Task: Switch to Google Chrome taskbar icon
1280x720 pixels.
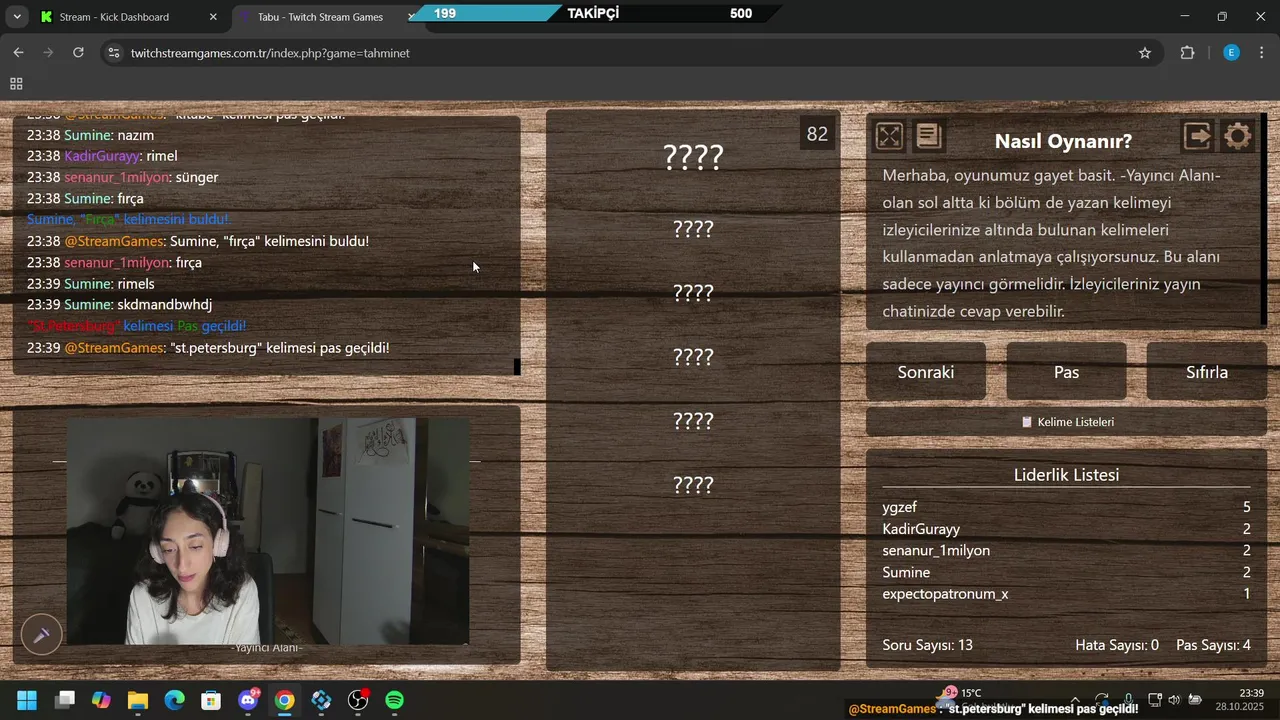Action: click(285, 700)
